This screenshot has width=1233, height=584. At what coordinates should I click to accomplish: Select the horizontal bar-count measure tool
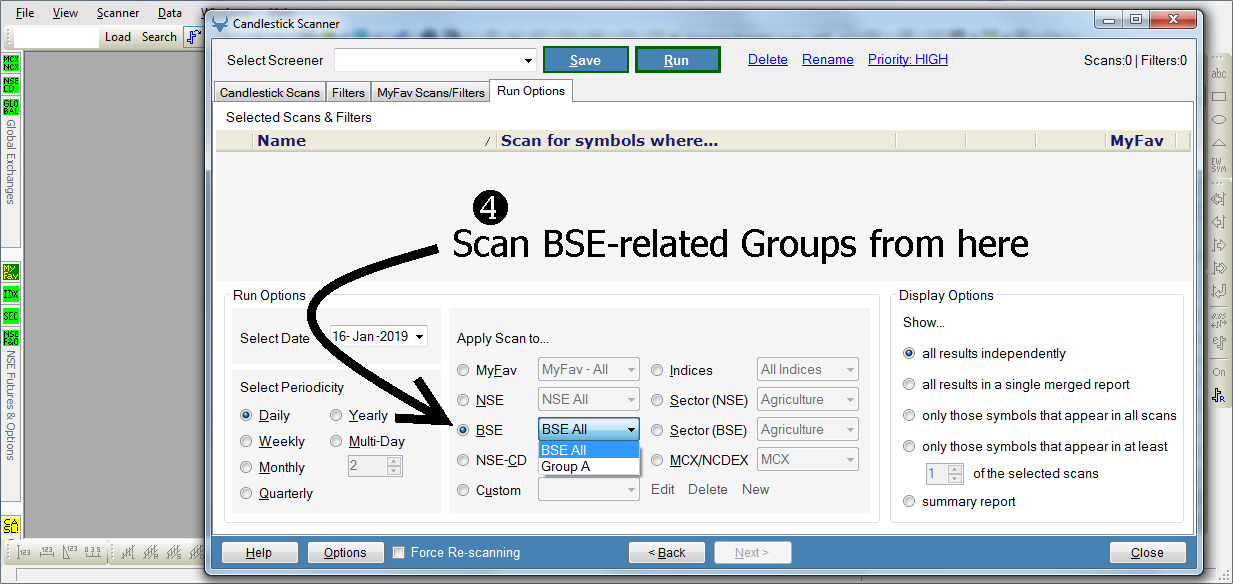pyautogui.click(x=47, y=552)
